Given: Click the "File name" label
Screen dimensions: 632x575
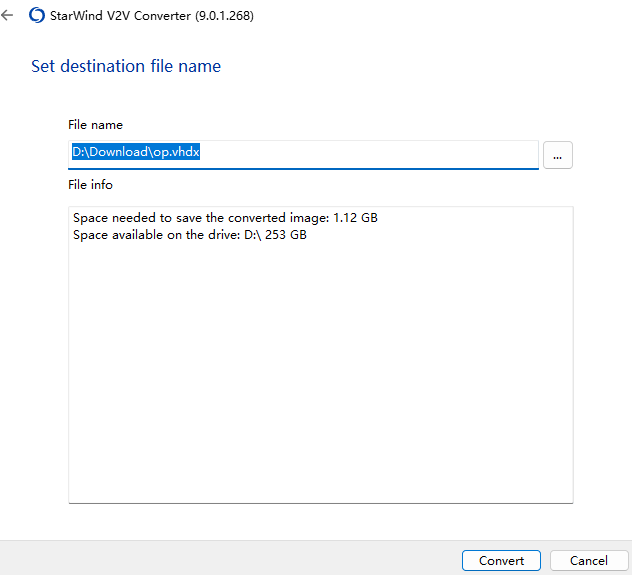Looking at the screenshot, I should [x=95, y=125].
